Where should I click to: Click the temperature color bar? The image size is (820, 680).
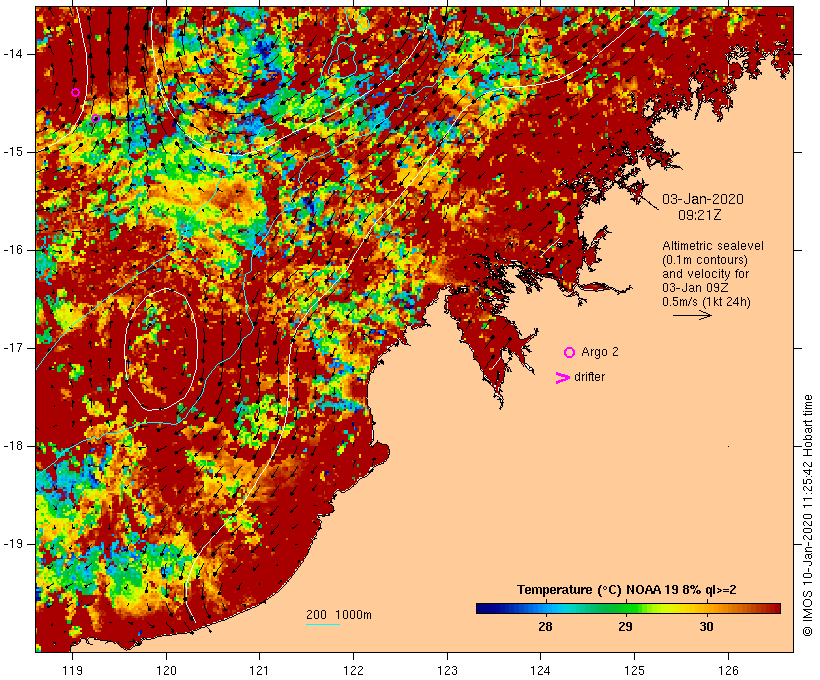628,608
